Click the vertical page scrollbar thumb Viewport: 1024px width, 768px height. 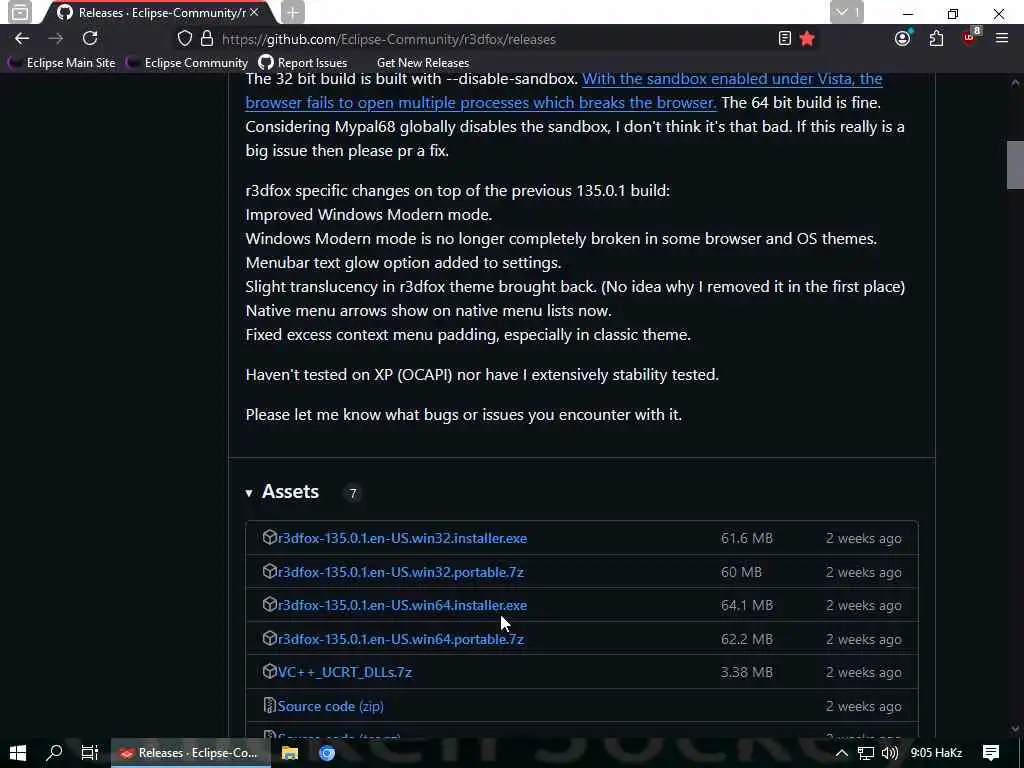coord(1015,165)
